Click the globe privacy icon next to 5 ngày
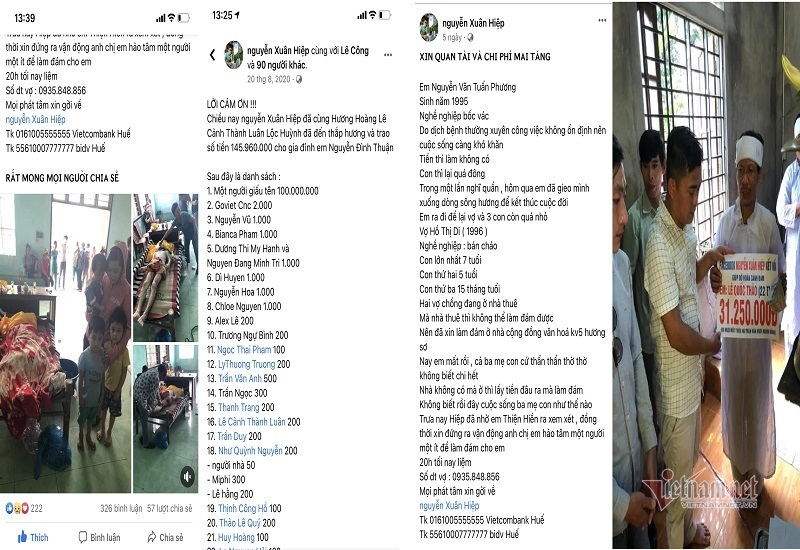Viewport: 800px width, 550px height. tap(470, 37)
